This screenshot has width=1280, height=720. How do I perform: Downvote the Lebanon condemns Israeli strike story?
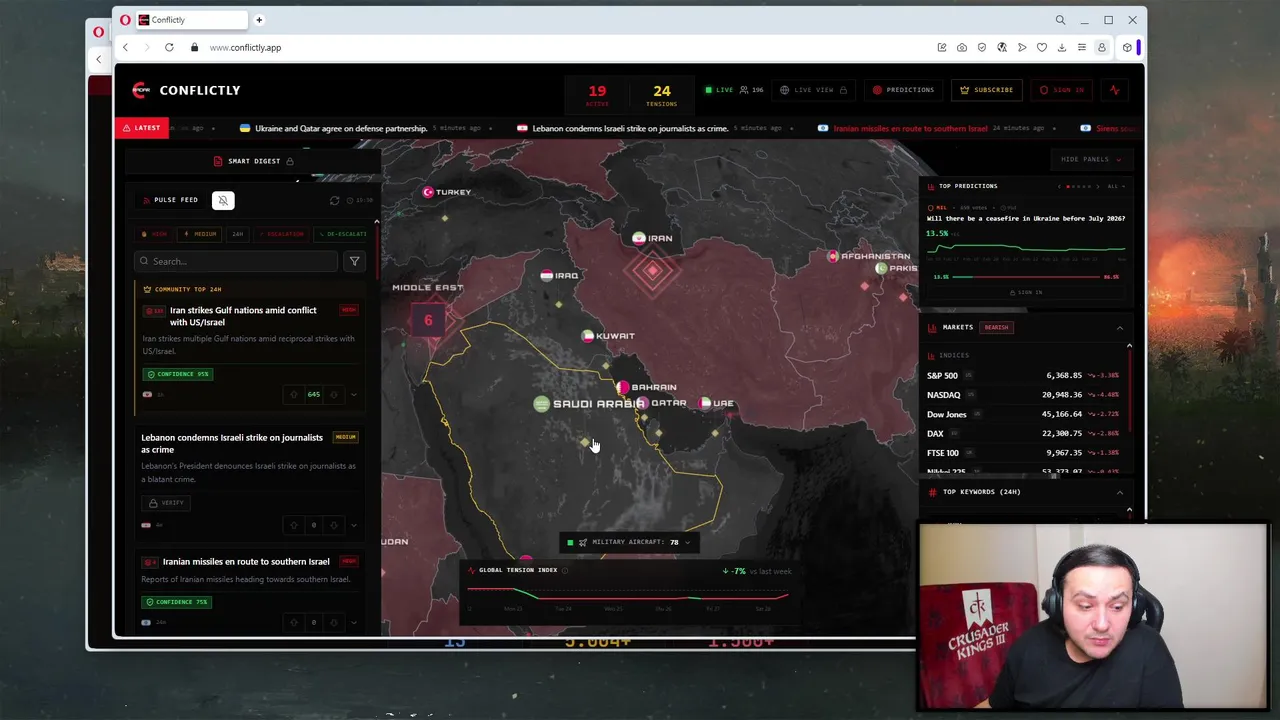pos(334,525)
